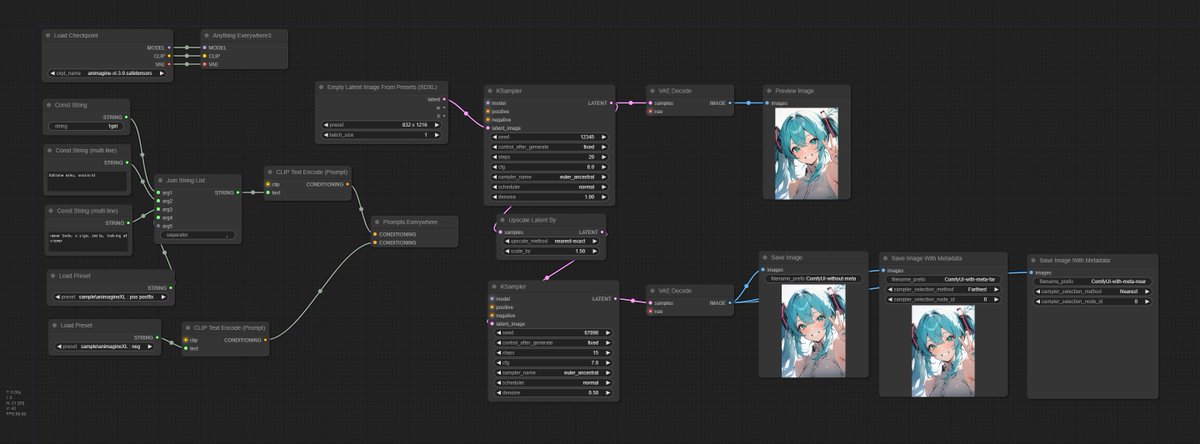Collapse the single-line Const String node dot
Image resolution: width=1200 pixels, height=444 pixels.
tap(49, 105)
